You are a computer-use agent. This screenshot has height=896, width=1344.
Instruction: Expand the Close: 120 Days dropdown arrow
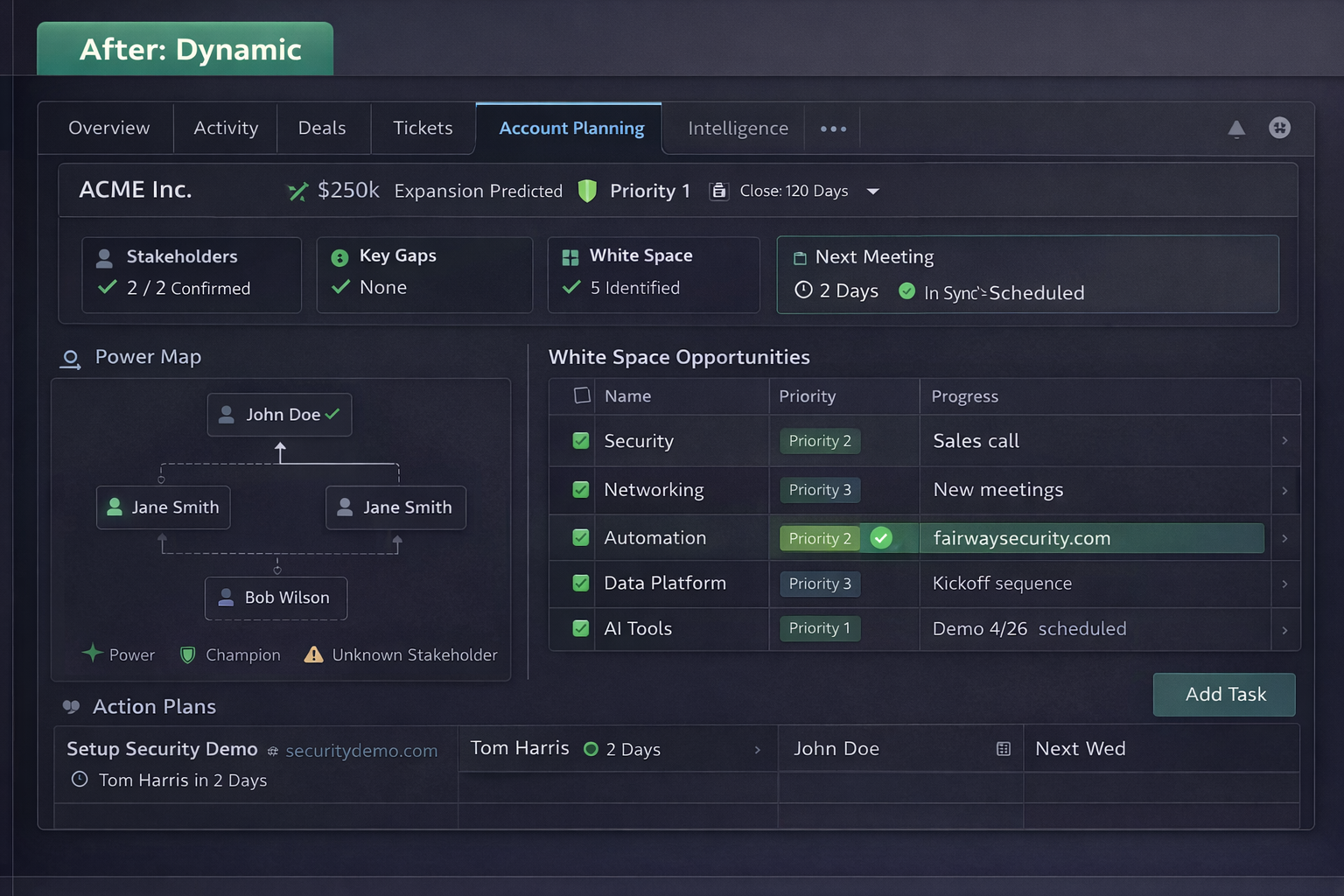pyautogui.click(x=872, y=192)
